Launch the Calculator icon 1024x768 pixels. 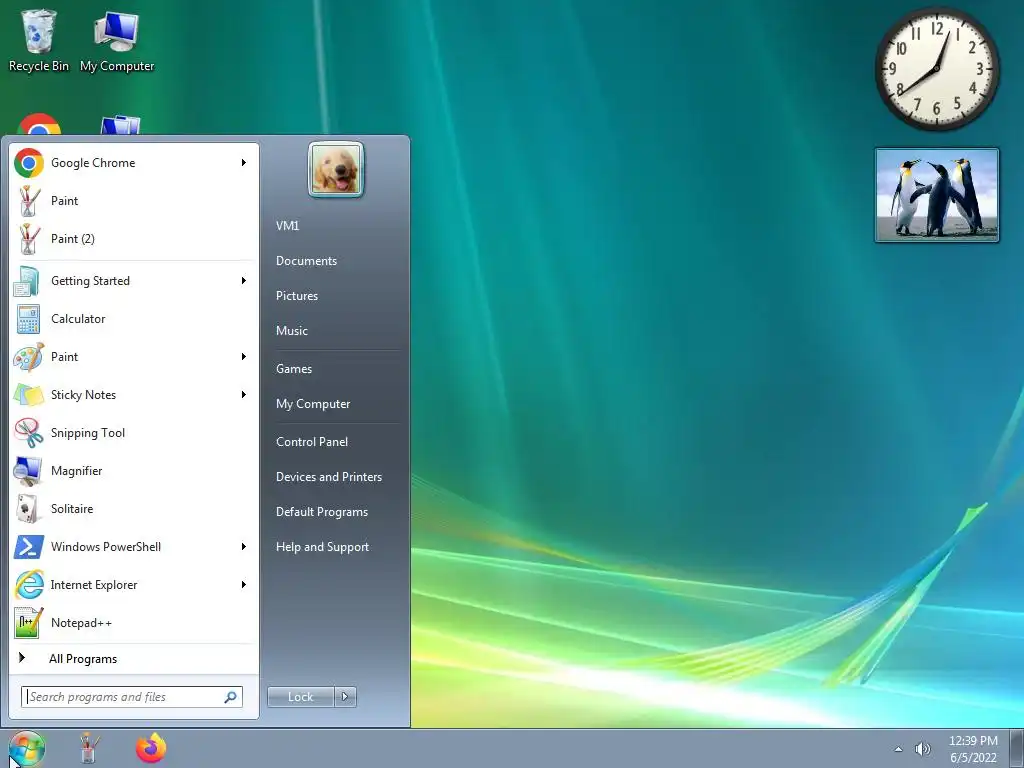(x=28, y=319)
